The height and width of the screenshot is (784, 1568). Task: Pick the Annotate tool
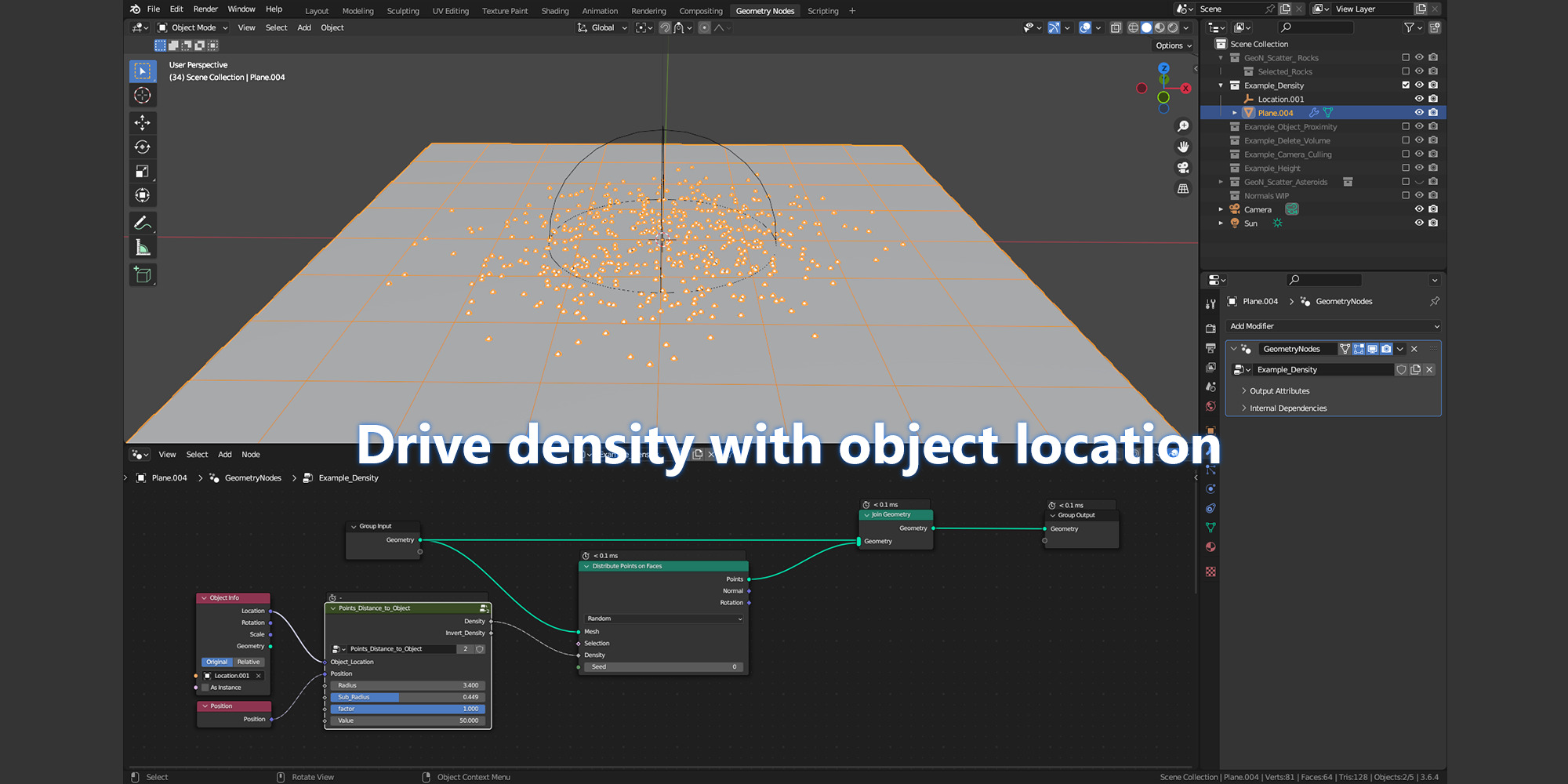tap(143, 223)
